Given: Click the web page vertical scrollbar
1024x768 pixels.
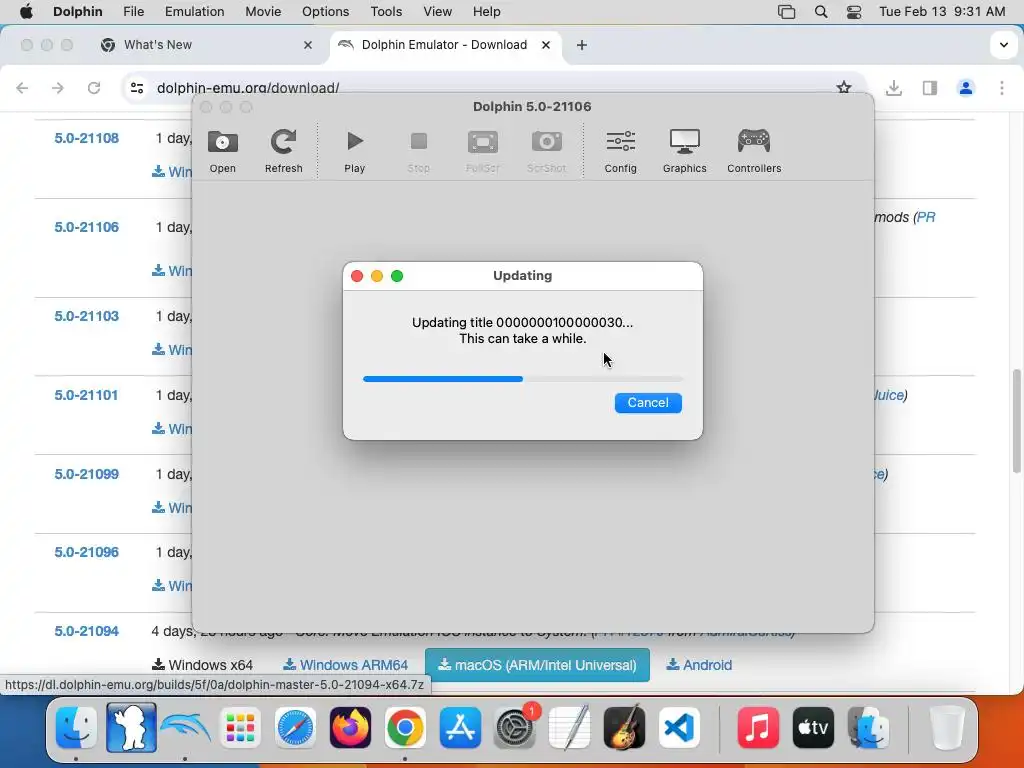Looking at the screenshot, I should point(1016,421).
